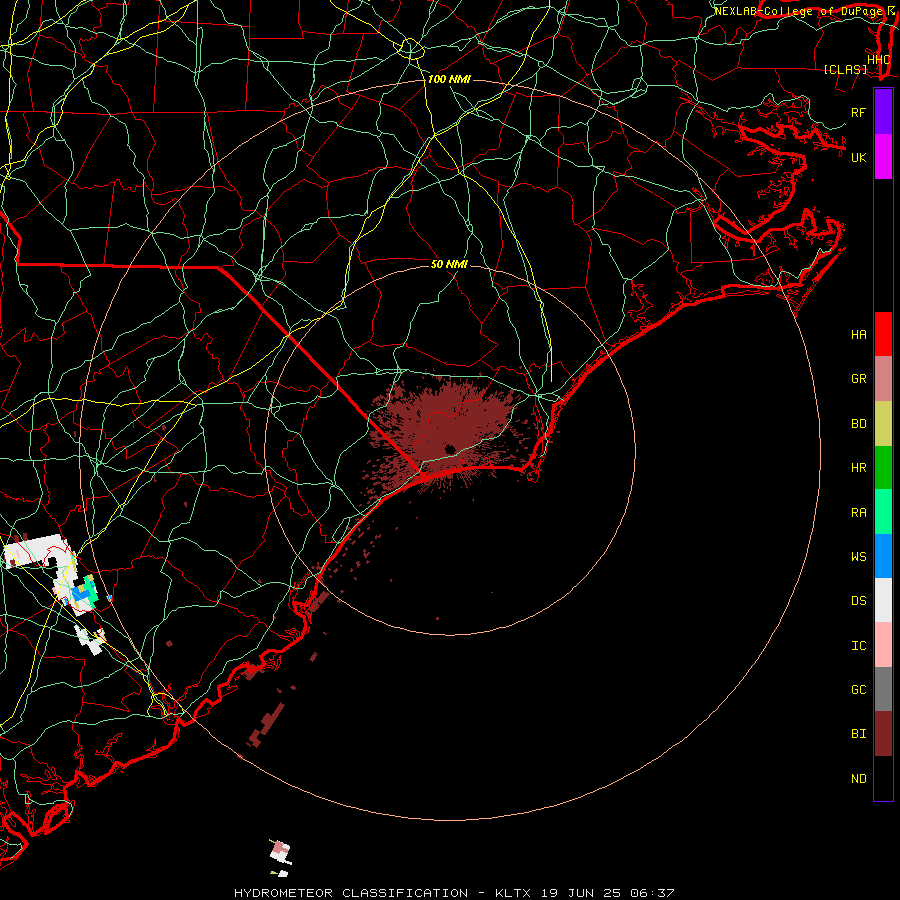The width and height of the screenshot is (900, 900).
Task: Click the HA legend label
Action: 858,334
